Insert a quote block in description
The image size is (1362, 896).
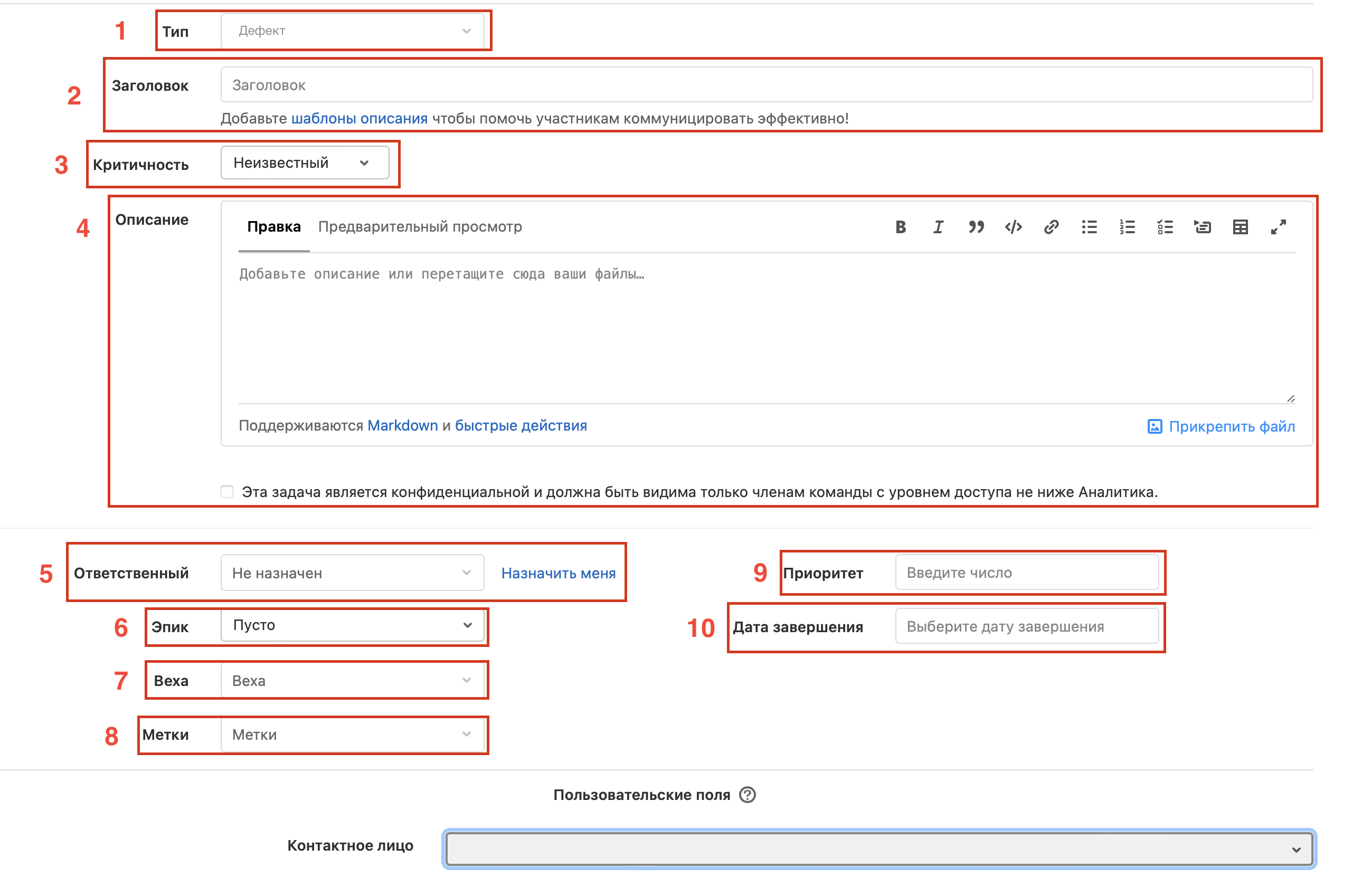pos(976,227)
